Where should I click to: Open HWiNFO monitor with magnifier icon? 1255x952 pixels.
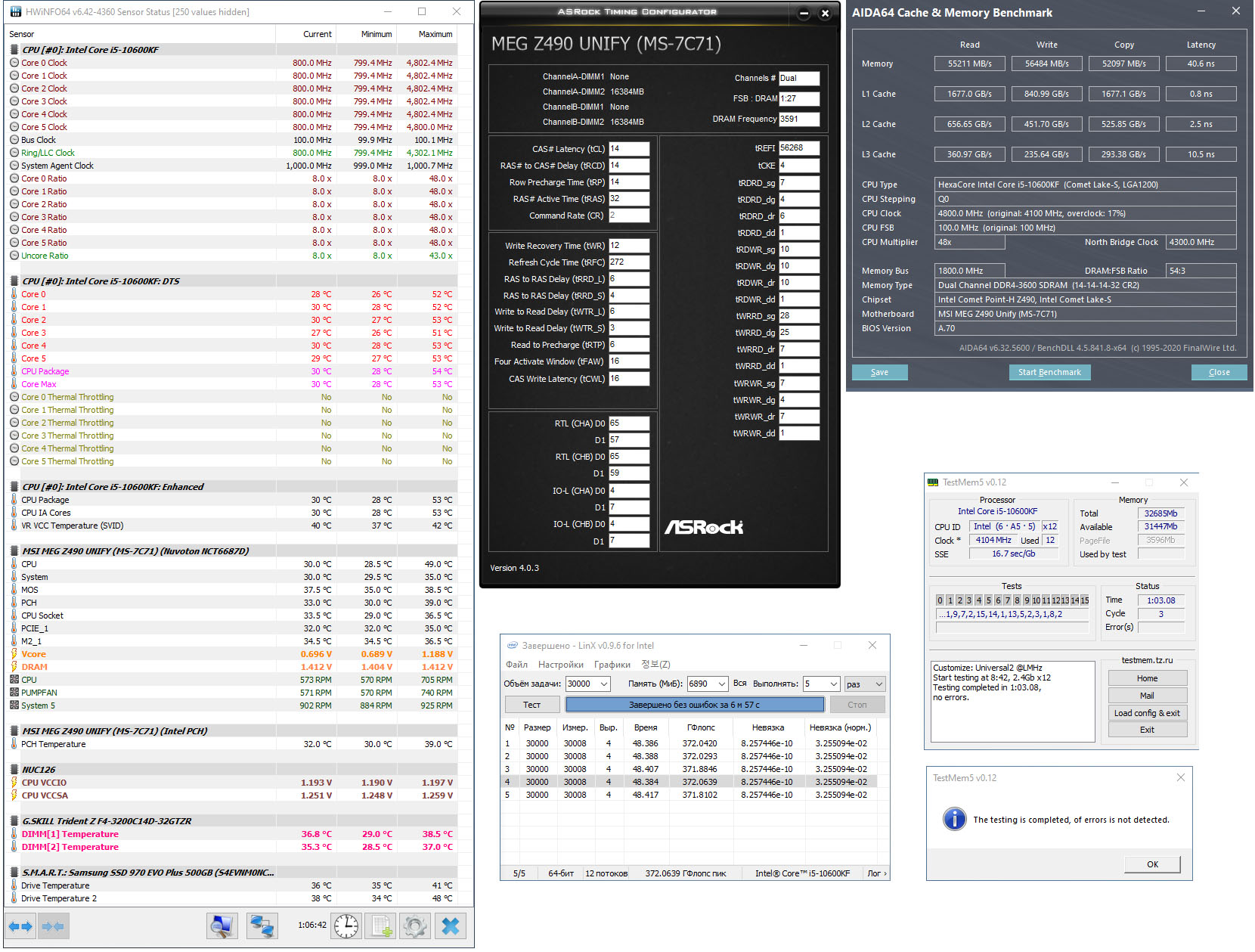(222, 926)
